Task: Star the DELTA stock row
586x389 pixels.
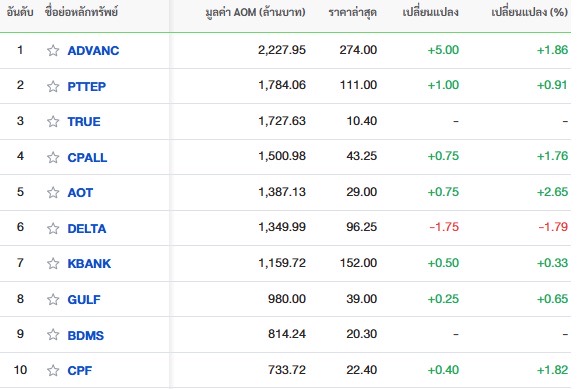Action: (53, 228)
